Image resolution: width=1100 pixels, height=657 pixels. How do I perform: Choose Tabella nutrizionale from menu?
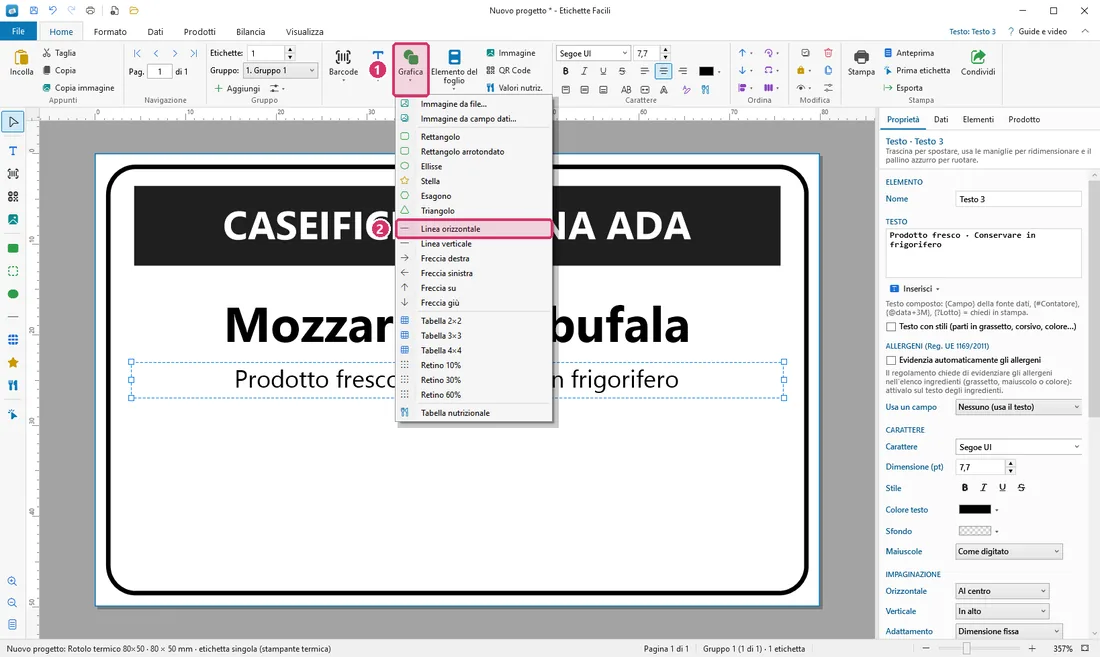click(474, 413)
